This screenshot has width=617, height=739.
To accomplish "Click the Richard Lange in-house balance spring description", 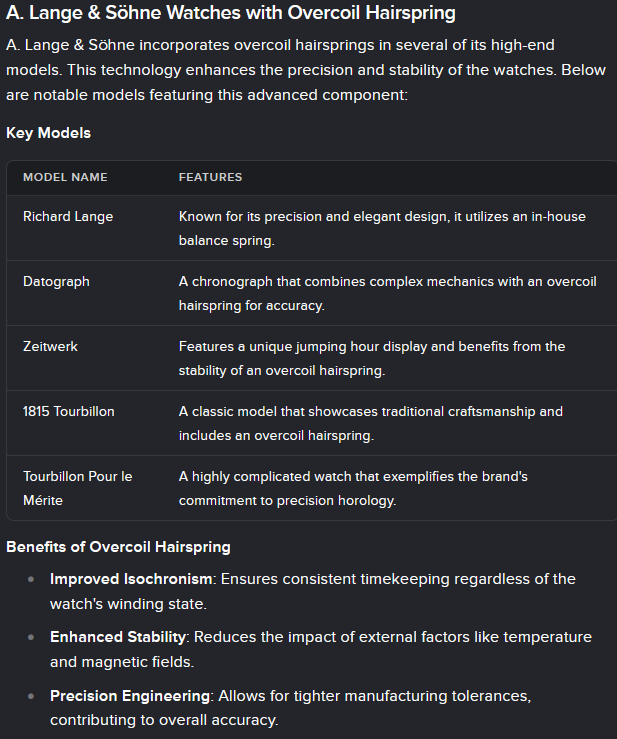I will [x=382, y=229].
